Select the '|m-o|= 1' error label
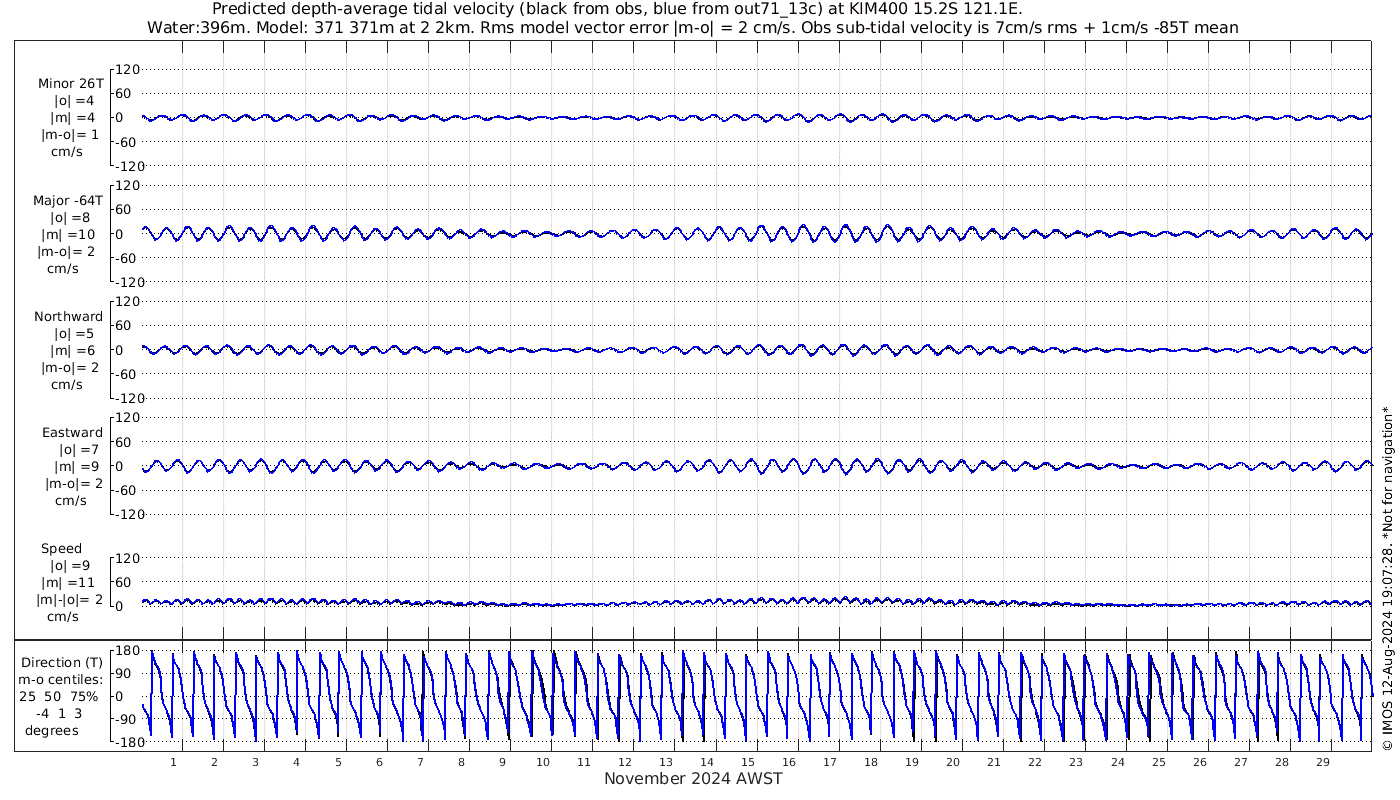 tap(69, 135)
